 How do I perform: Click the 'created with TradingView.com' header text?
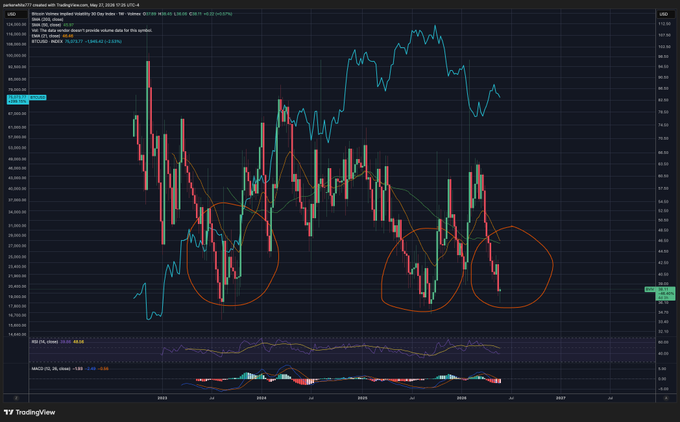pos(60,5)
